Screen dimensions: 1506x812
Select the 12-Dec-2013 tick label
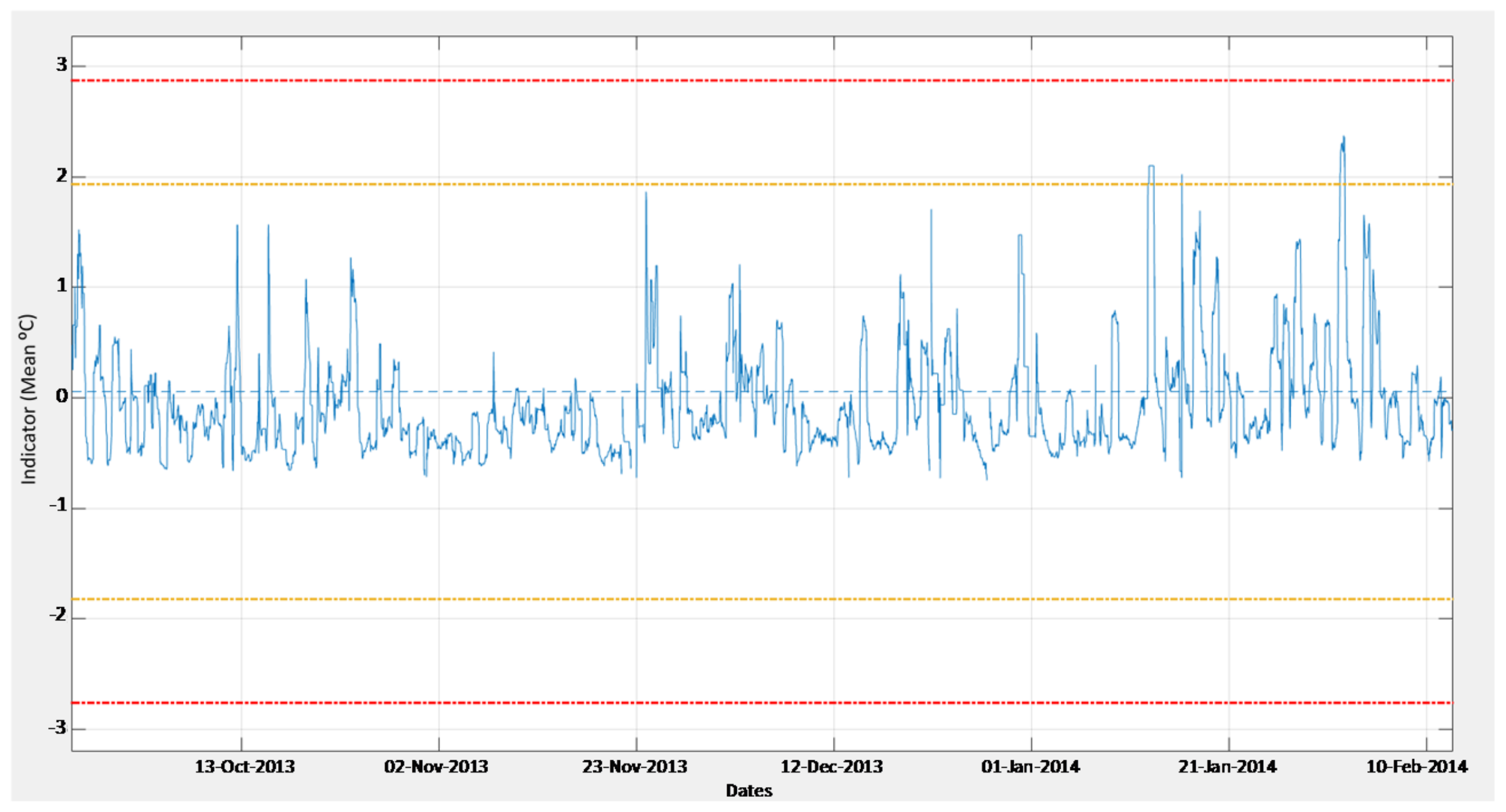[x=831, y=766]
